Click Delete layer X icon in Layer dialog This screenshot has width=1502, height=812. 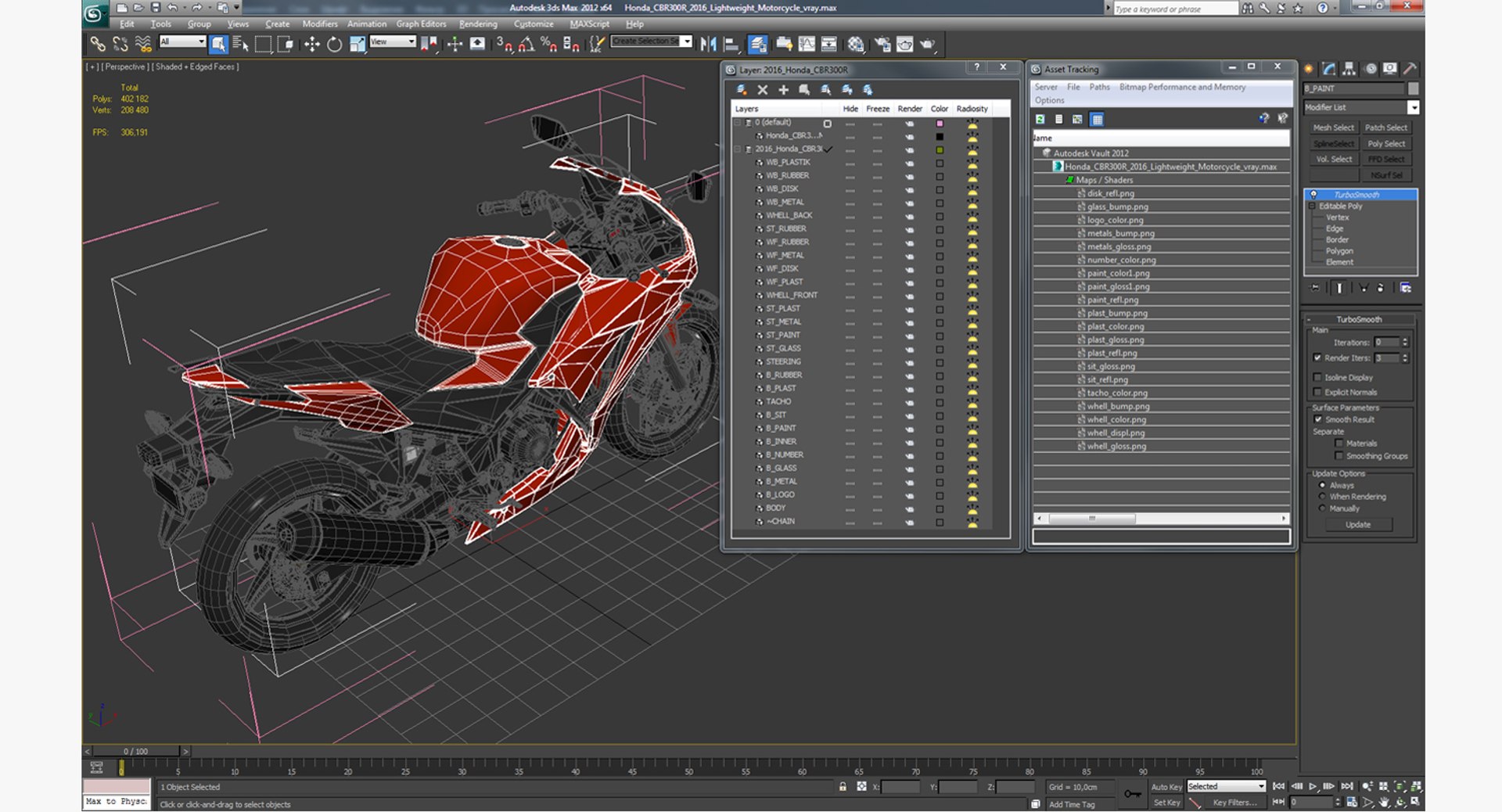(763, 90)
